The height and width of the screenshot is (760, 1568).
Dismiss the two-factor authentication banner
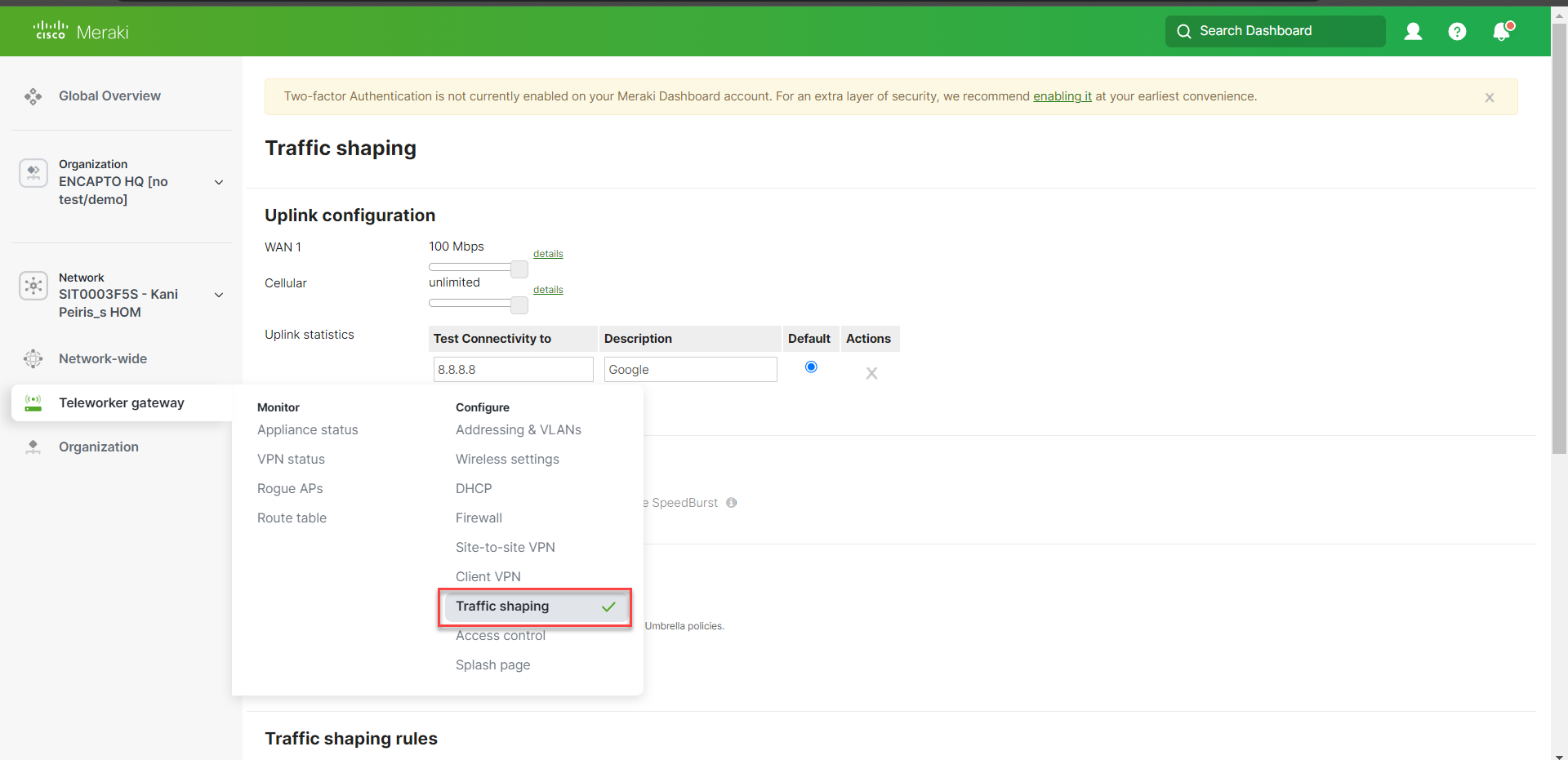[x=1490, y=97]
